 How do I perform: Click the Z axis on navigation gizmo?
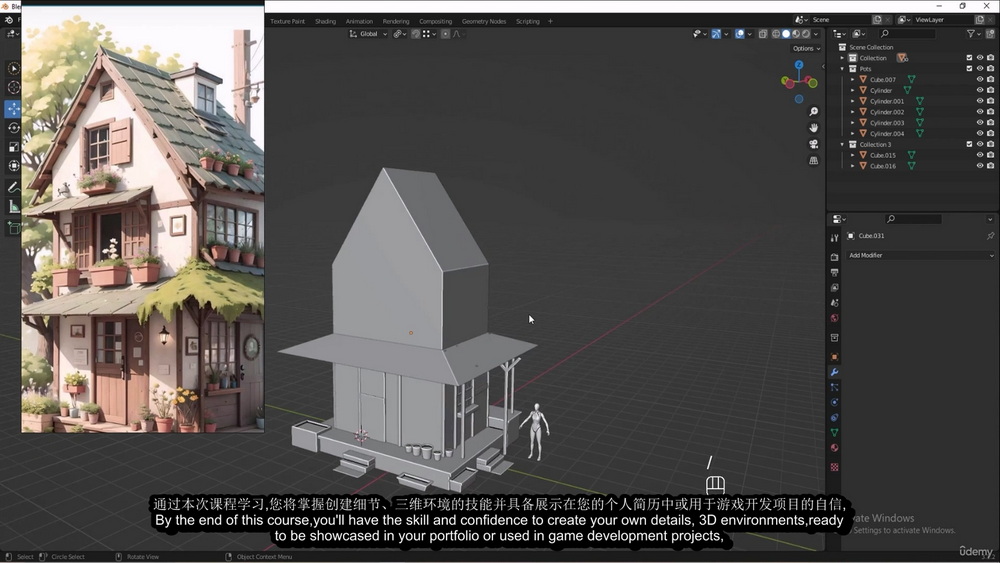799,65
